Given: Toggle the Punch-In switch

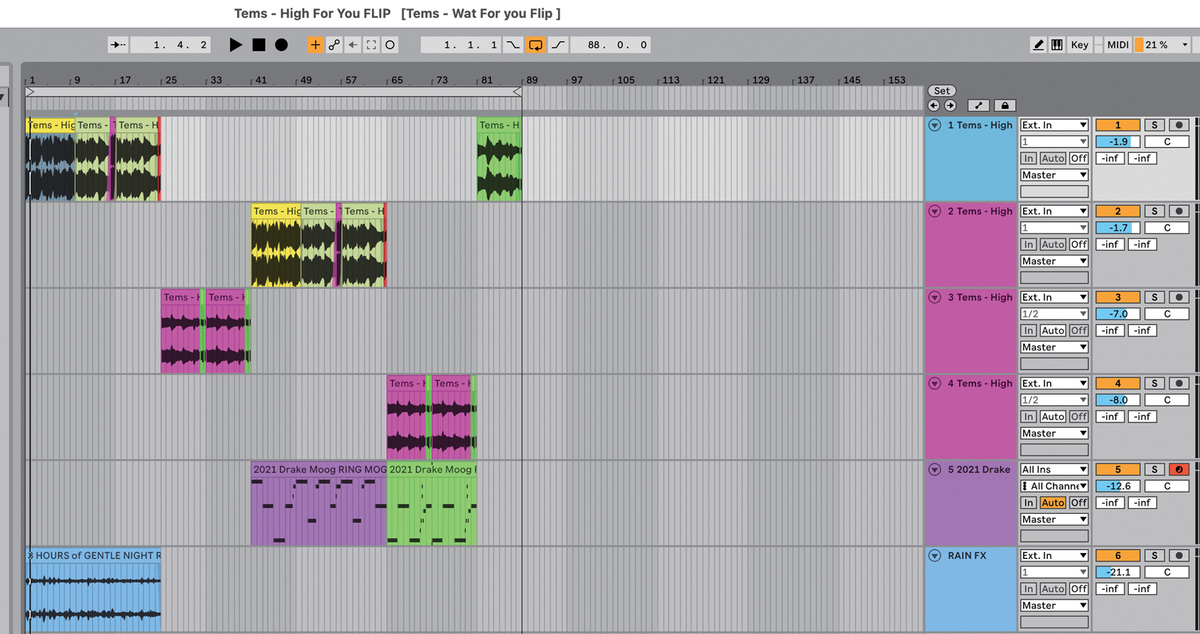Looking at the screenshot, I should pos(514,45).
